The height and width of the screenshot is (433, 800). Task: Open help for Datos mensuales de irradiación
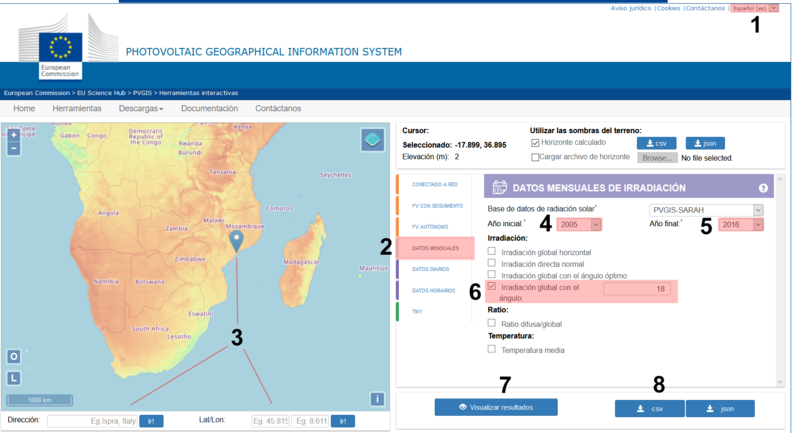pos(763,188)
